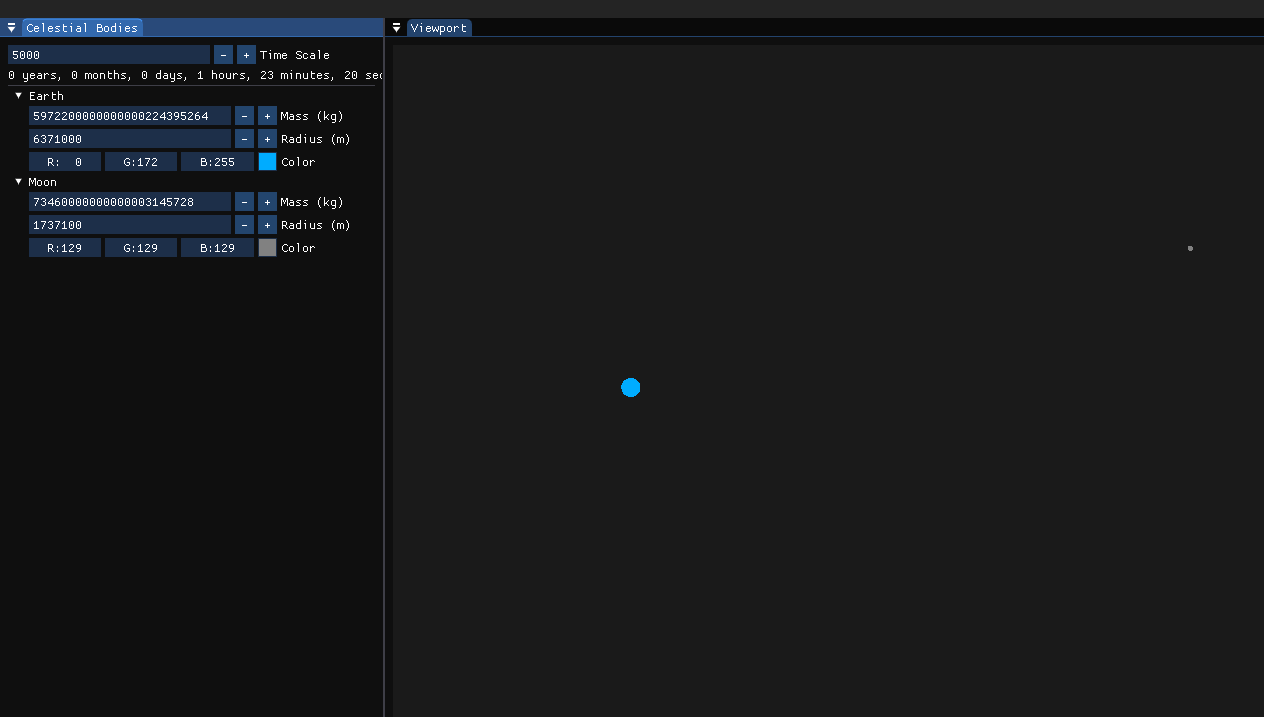
Task: Collapse the Moon tree node
Action: [19, 182]
